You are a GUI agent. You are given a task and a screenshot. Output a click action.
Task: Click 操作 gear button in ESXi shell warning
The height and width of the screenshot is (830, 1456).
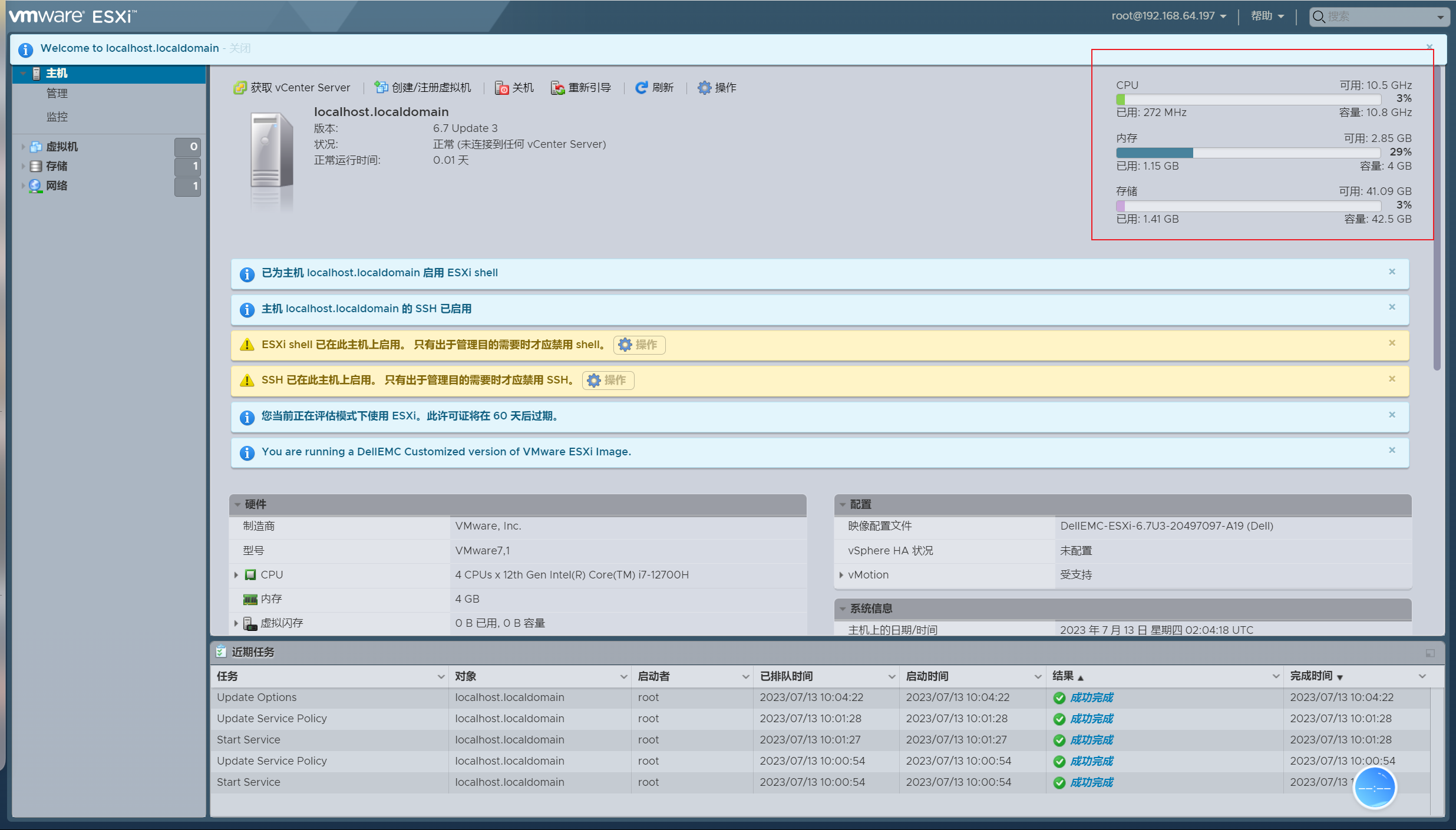[639, 345]
